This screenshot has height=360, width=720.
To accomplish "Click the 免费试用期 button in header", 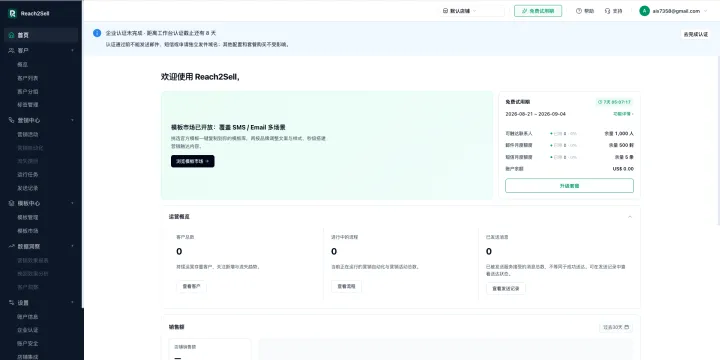I will click(538, 11).
